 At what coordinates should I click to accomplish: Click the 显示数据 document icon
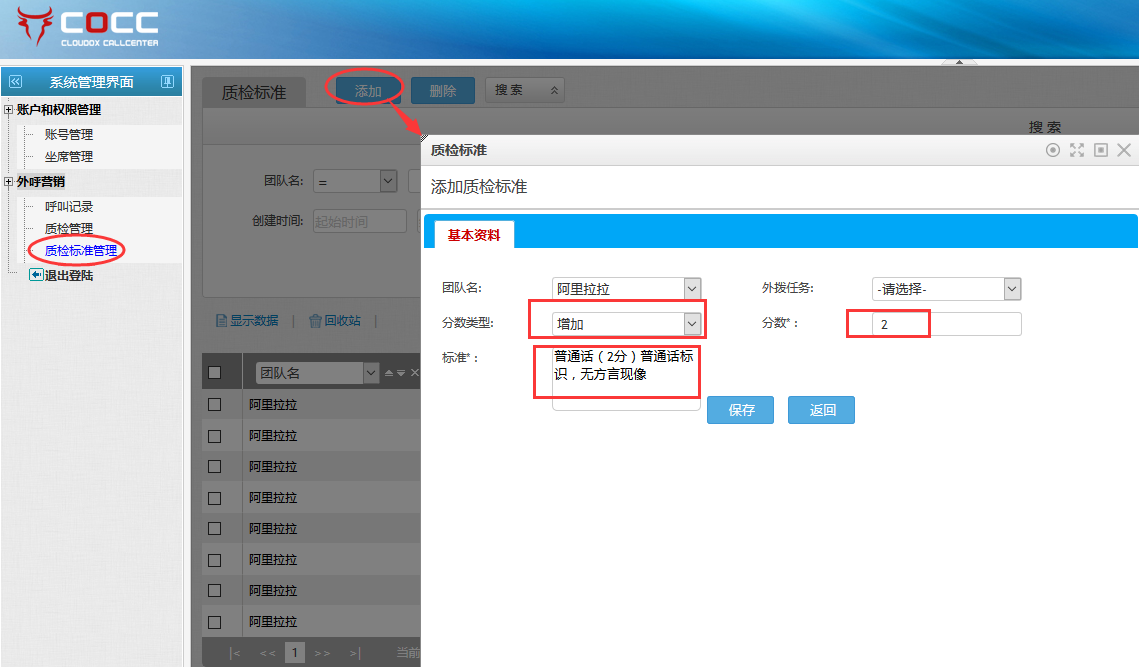point(222,321)
